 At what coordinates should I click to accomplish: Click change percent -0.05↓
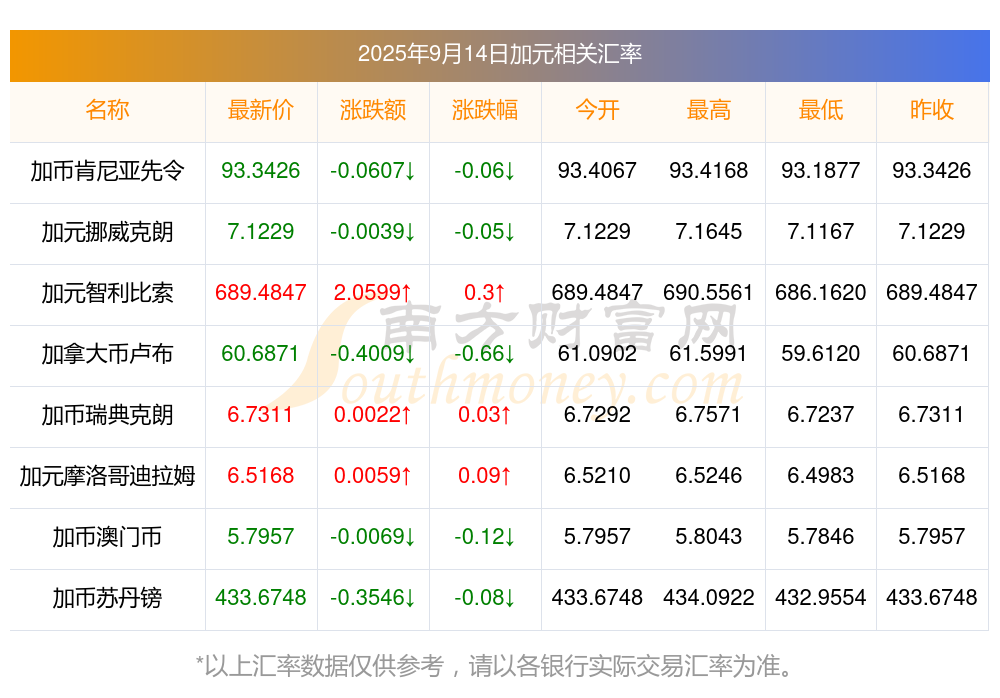tap(485, 232)
